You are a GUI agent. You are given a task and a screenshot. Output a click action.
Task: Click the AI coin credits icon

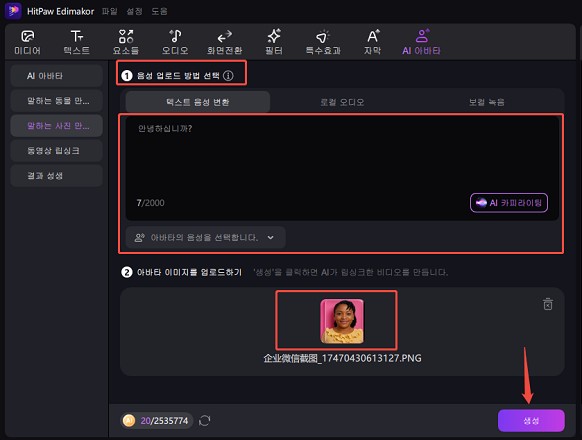(x=129, y=421)
